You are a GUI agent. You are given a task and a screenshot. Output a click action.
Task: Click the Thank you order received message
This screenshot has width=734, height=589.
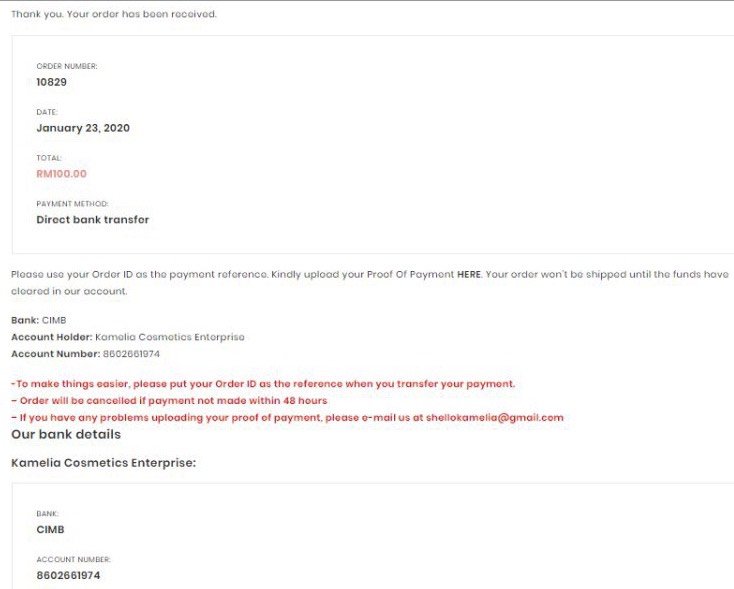pyautogui.click(x=114, y=14)
